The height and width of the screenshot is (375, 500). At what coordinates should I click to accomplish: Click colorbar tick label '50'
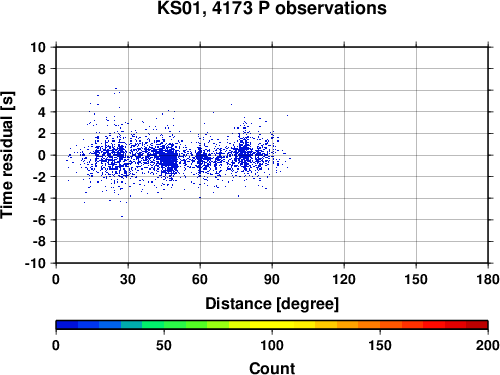(x=164, y=345)
